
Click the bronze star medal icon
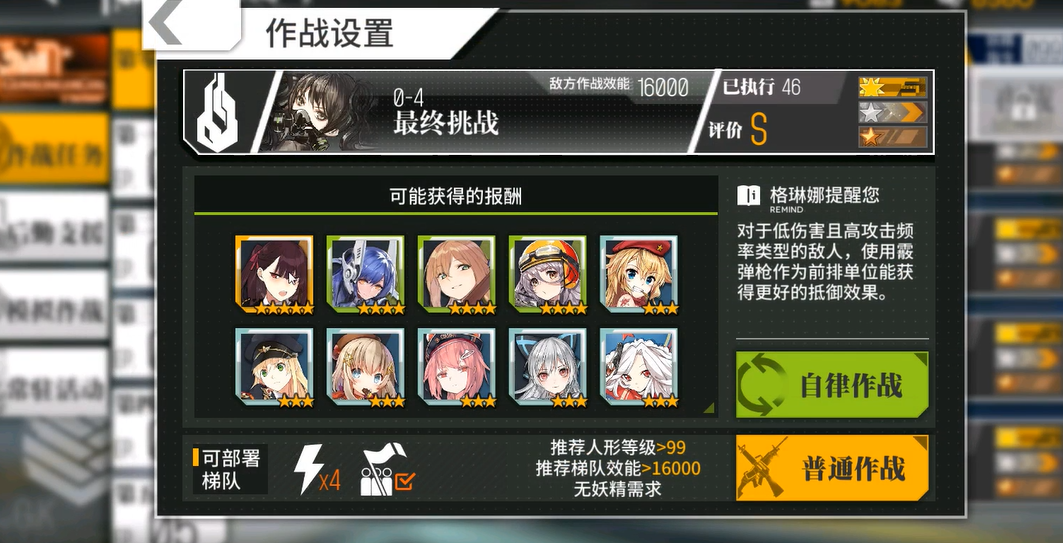[893, 137]
